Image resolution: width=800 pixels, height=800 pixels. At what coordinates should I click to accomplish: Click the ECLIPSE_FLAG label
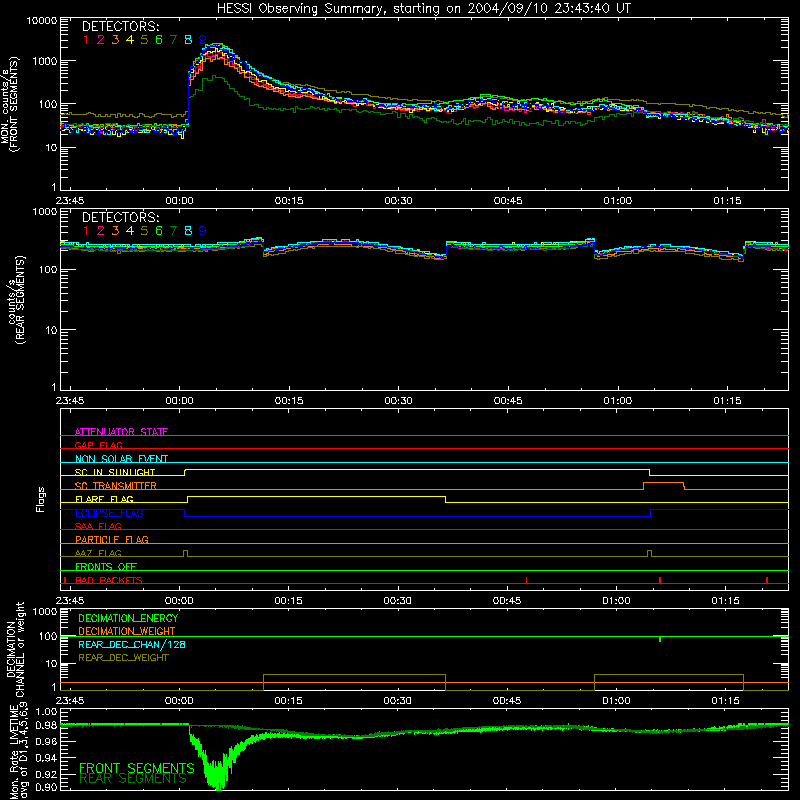coord(109,513)
